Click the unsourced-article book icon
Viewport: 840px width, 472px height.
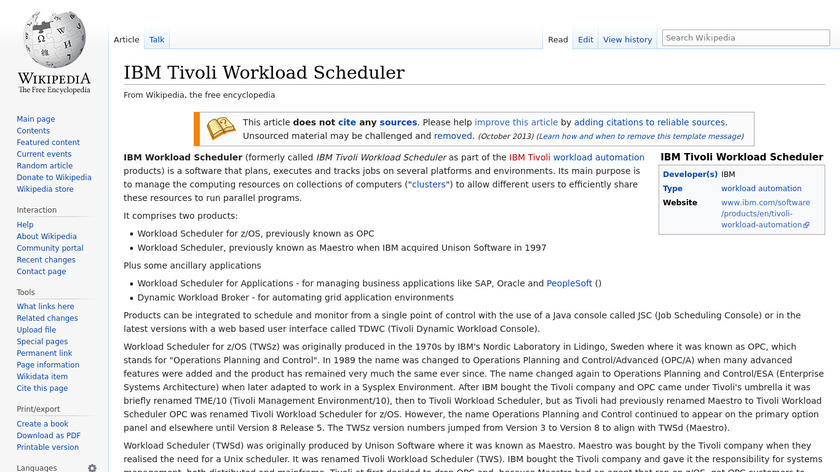pyautogui.click(x=221, y=129)
